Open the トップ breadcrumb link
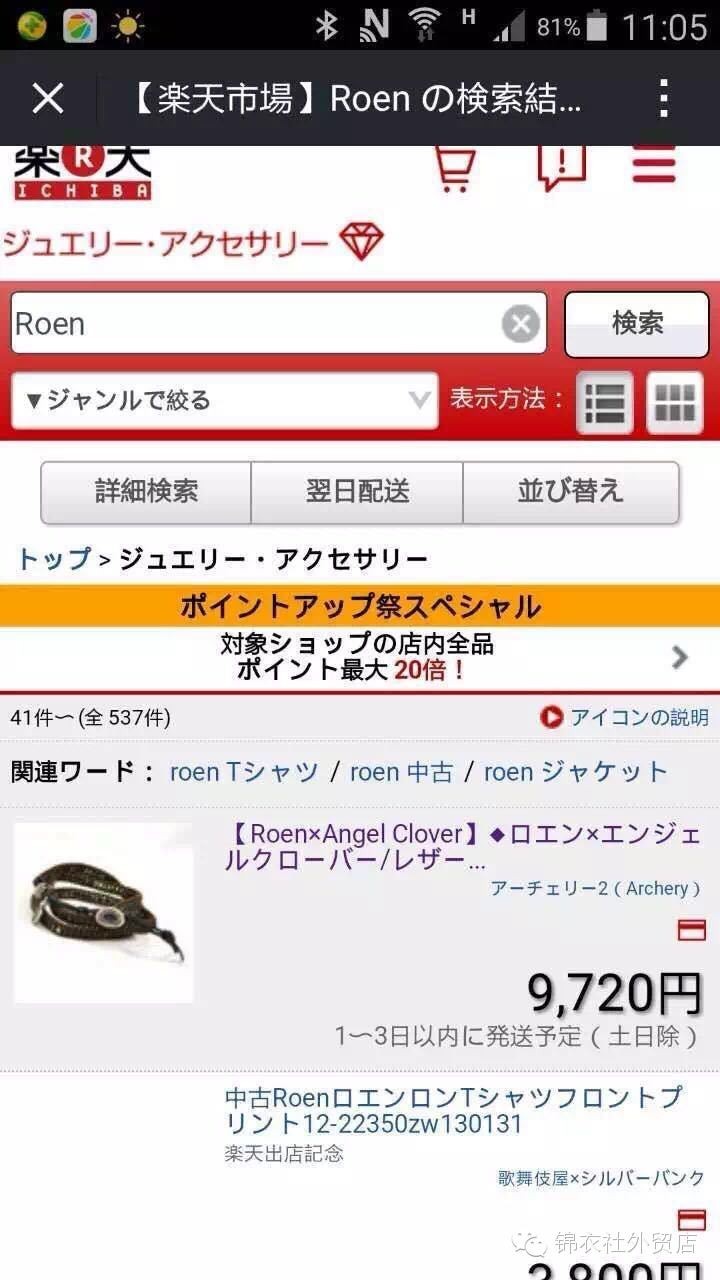This screenshot has height=1280, width=720. [x=54, y=559]
